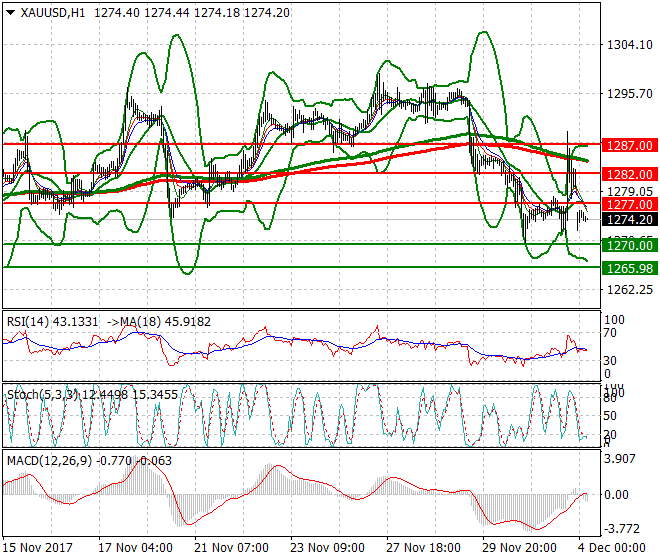
Task: Click the 27 Nov 18:00 time label
Action: coord(420,549)
